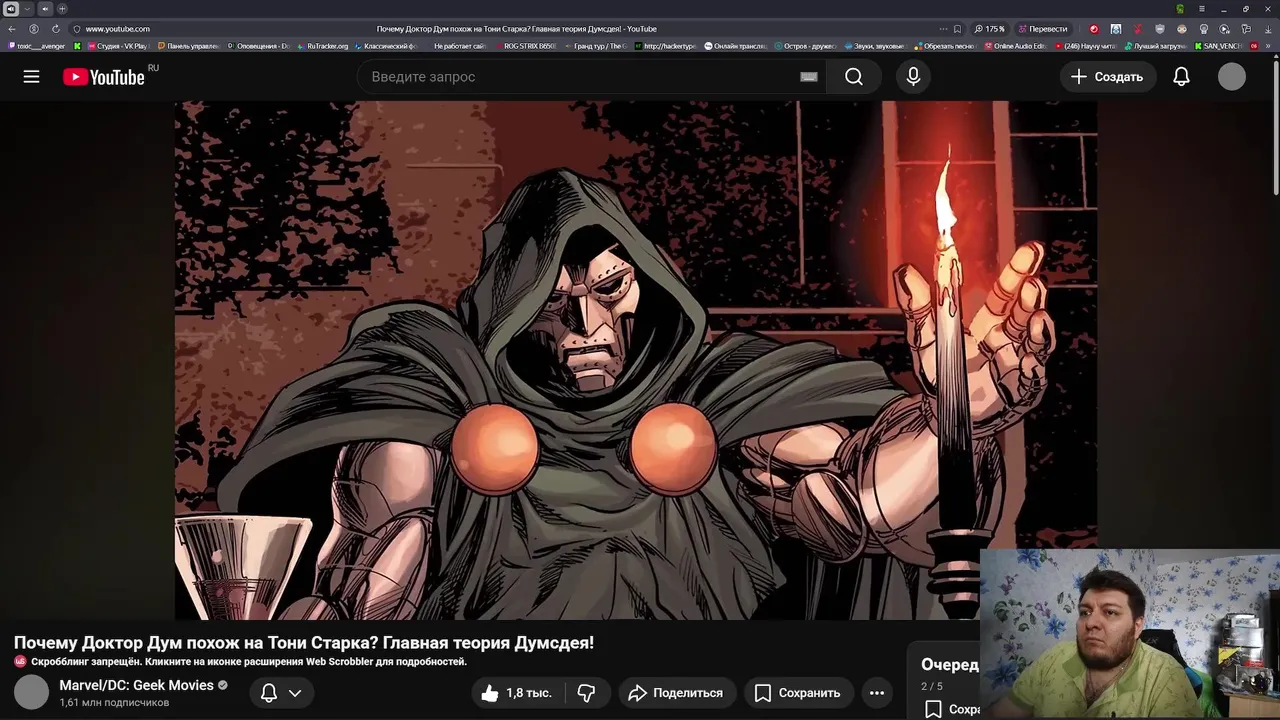Screen dimensions: 1280x720
Task: Open the ROG STRIX B650 bookmark
Action: pyautogui.click(x=524, y=46)
